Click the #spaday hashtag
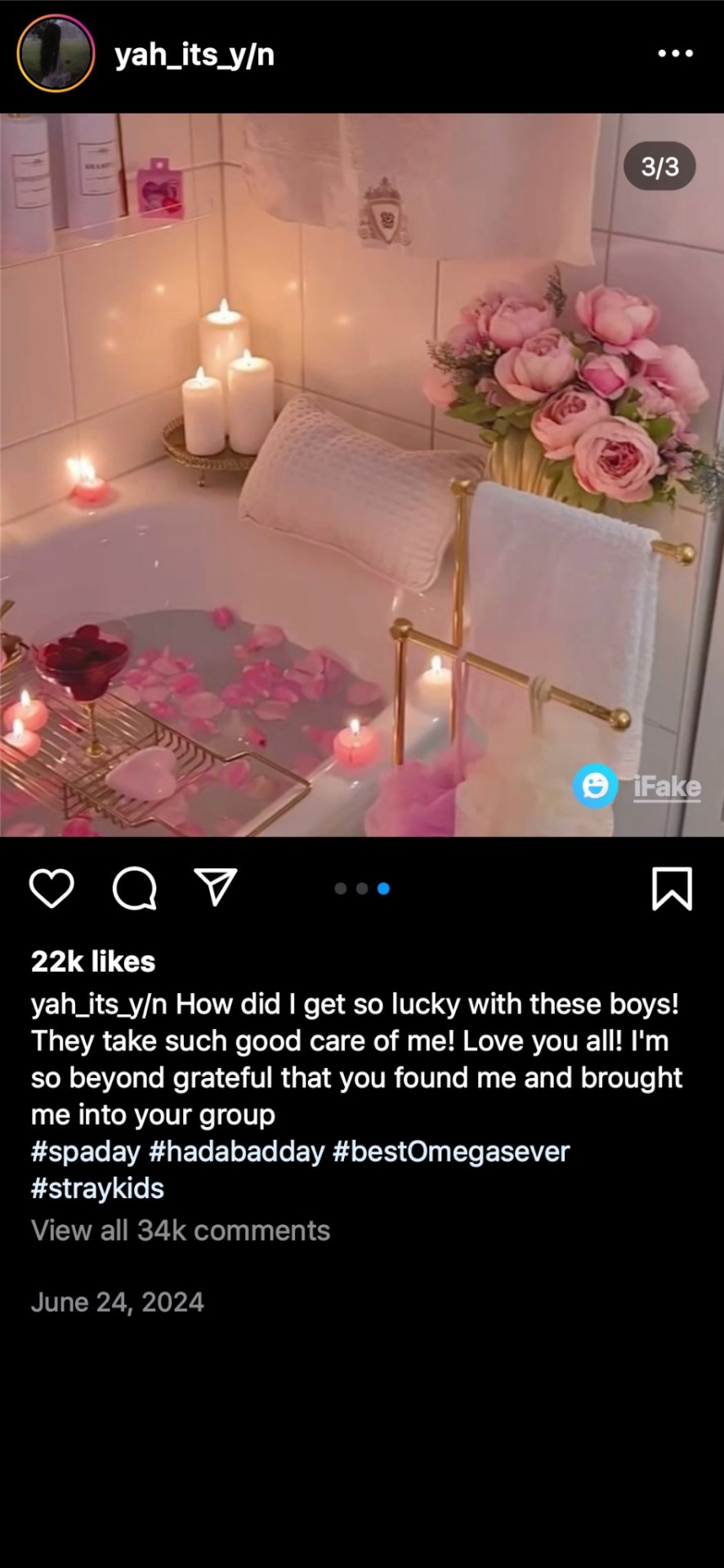 tap(86, 1151)
